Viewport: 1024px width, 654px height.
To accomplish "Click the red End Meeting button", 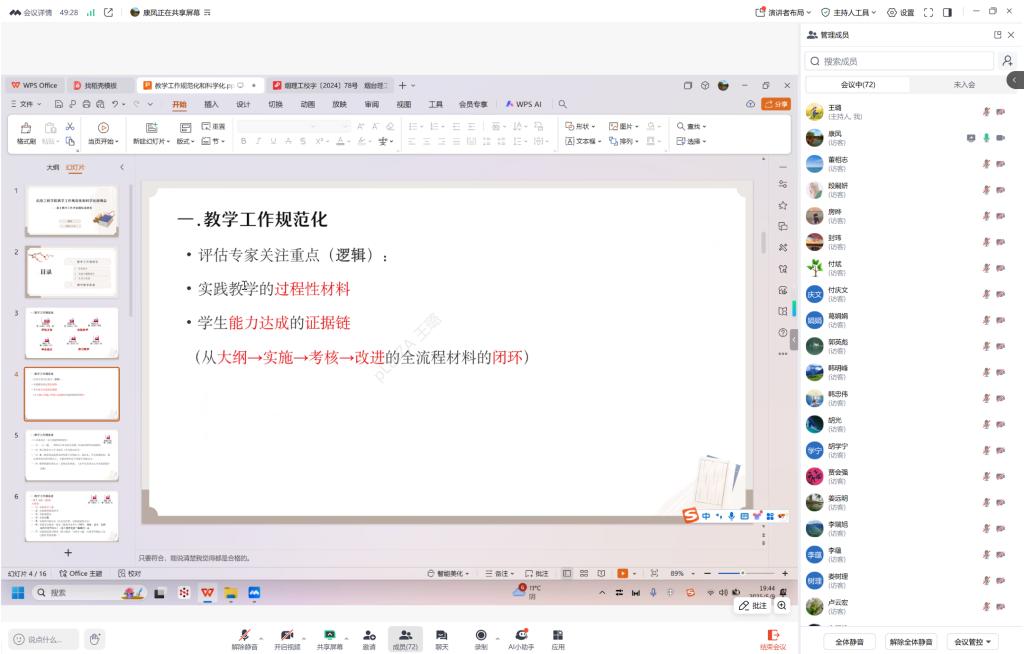I will pos(772,638).
